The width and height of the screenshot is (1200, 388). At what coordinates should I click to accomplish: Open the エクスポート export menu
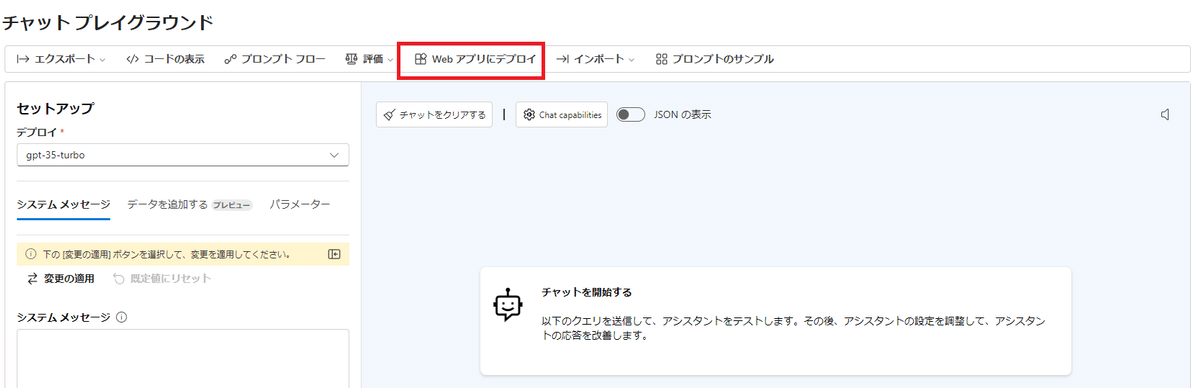[x=61, y=59]
